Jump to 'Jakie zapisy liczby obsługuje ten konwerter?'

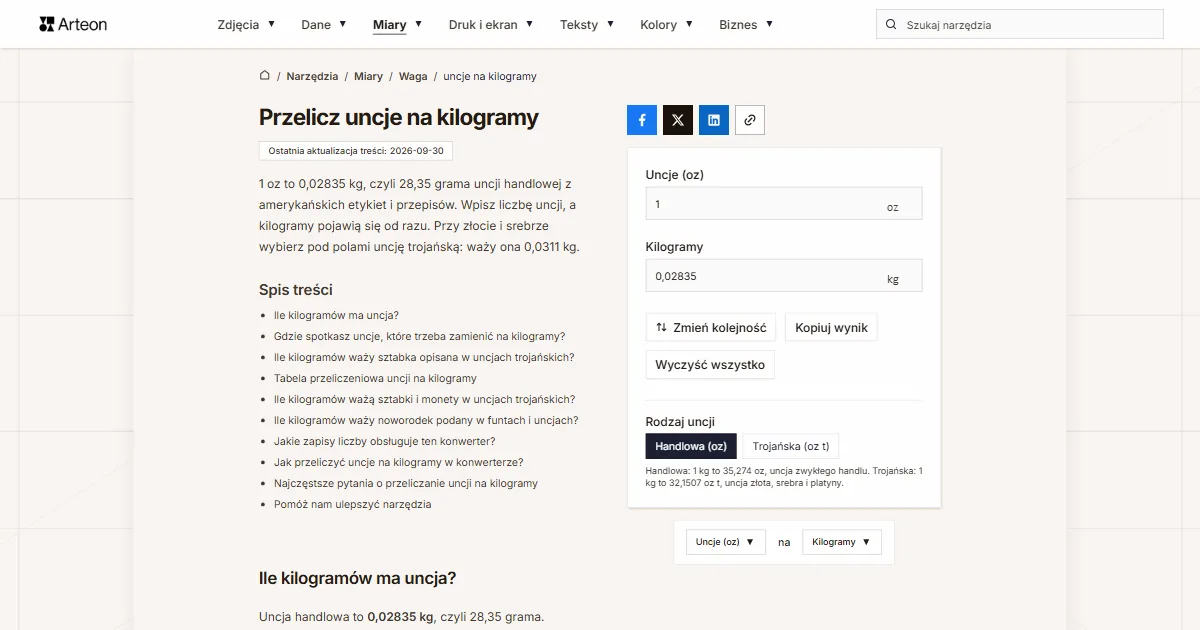click(x=385, y=441)
